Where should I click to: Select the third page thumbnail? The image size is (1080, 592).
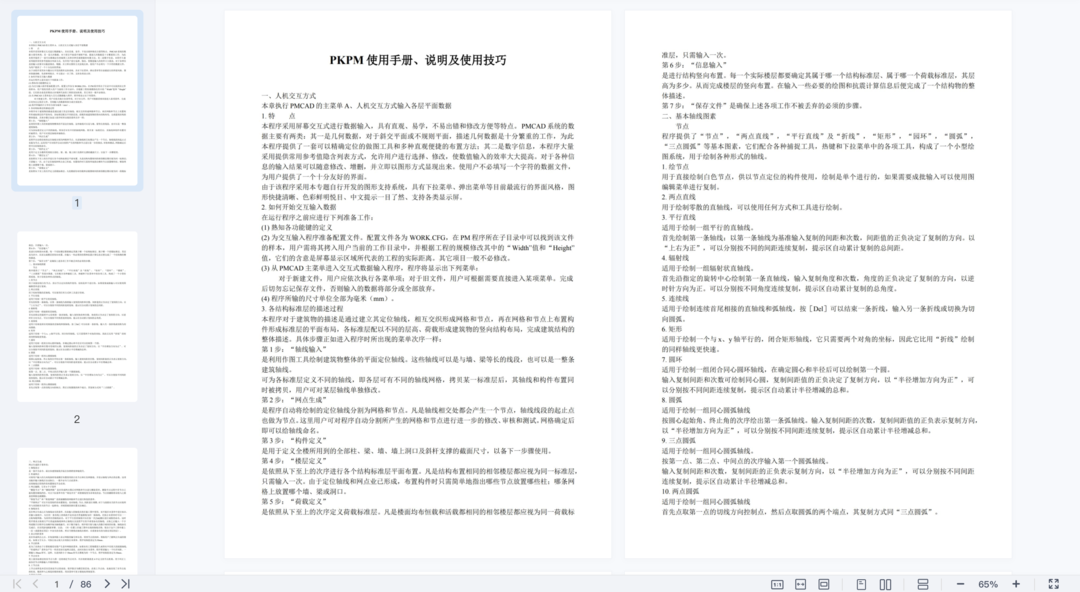tap(77, 511)
